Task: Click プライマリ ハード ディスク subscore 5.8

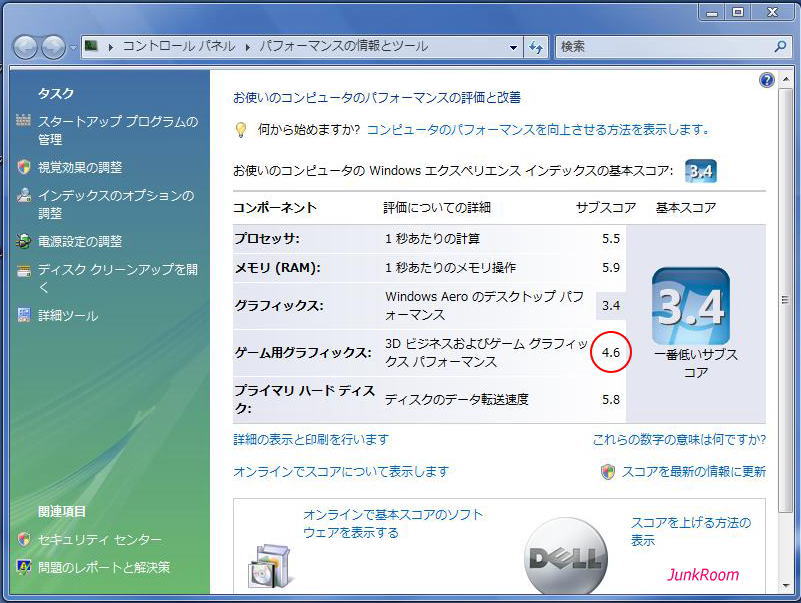Action: (x=610, y=399)
